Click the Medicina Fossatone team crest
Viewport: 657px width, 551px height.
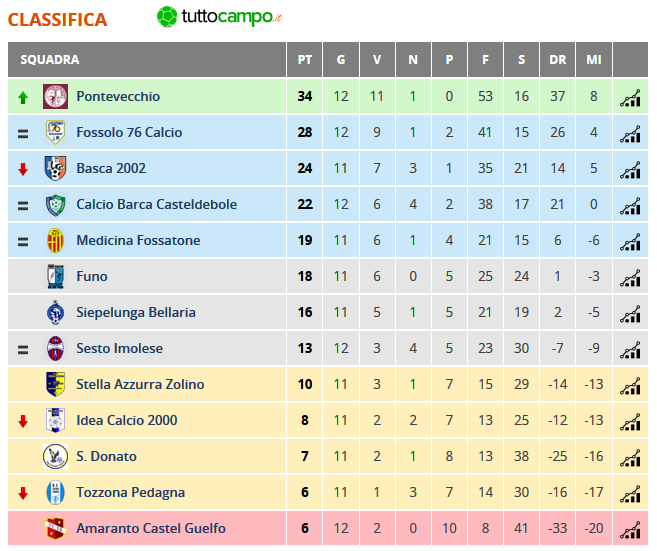[x=55, y=240]
